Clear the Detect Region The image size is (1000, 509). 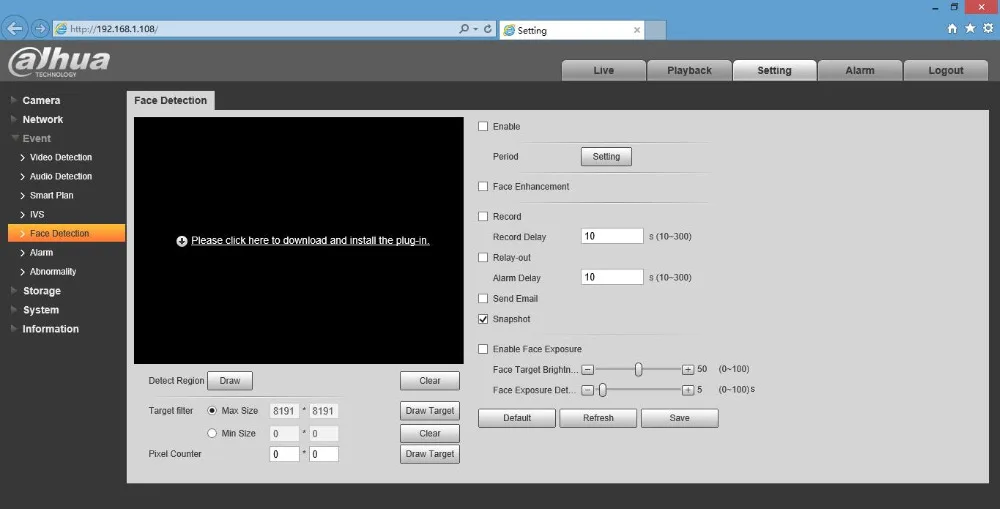[430, 381]
